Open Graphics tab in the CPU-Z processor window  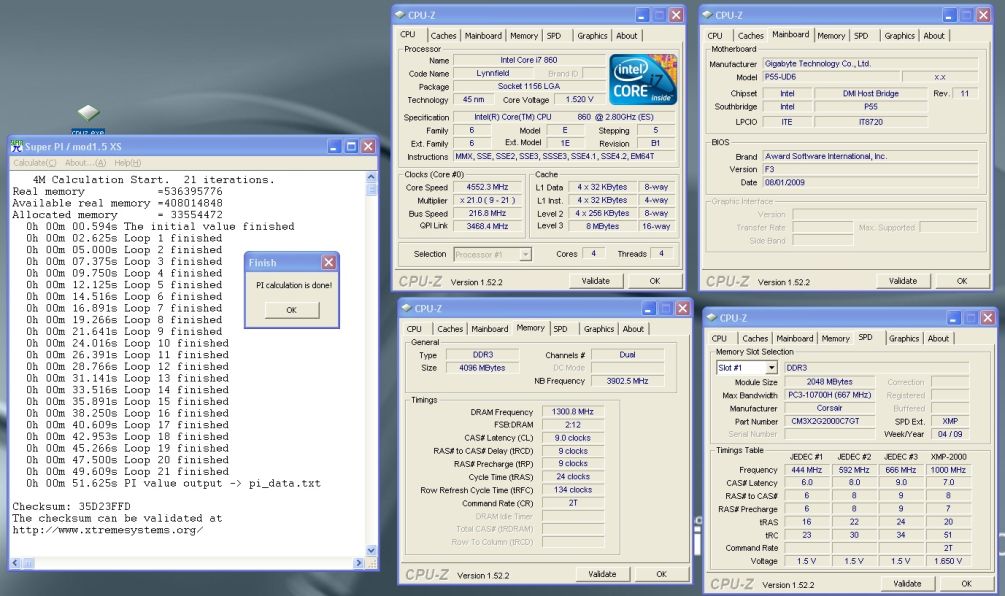tap(592, 36)
